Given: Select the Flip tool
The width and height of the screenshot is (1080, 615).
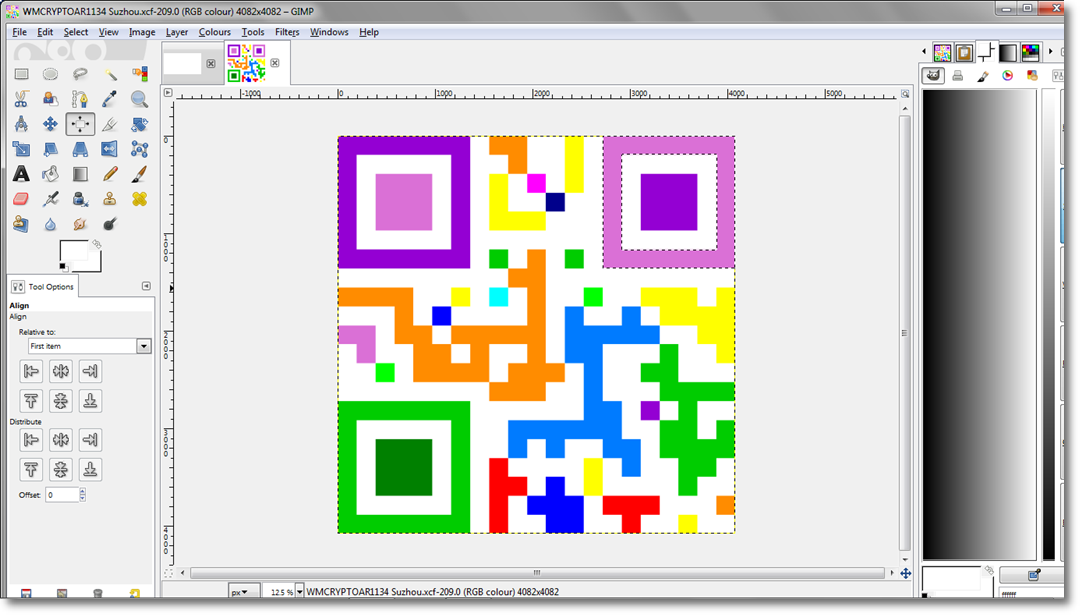Looking at the screenshot, I should click(110, 149).
